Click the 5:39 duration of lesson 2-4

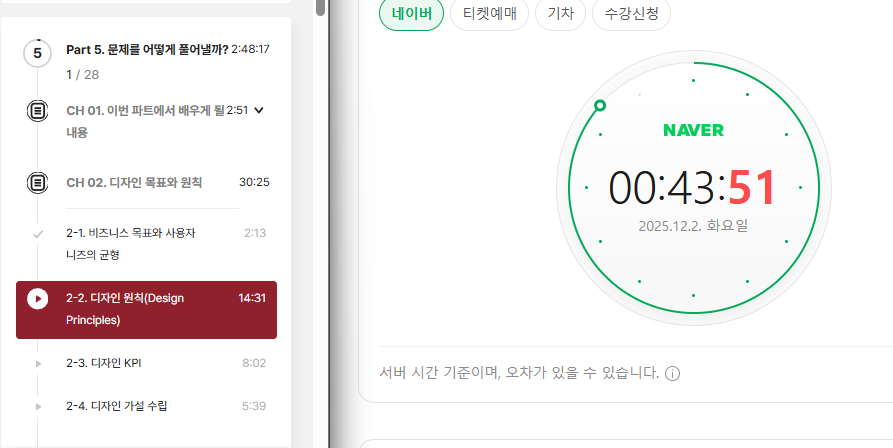click(x=254, y=406)
